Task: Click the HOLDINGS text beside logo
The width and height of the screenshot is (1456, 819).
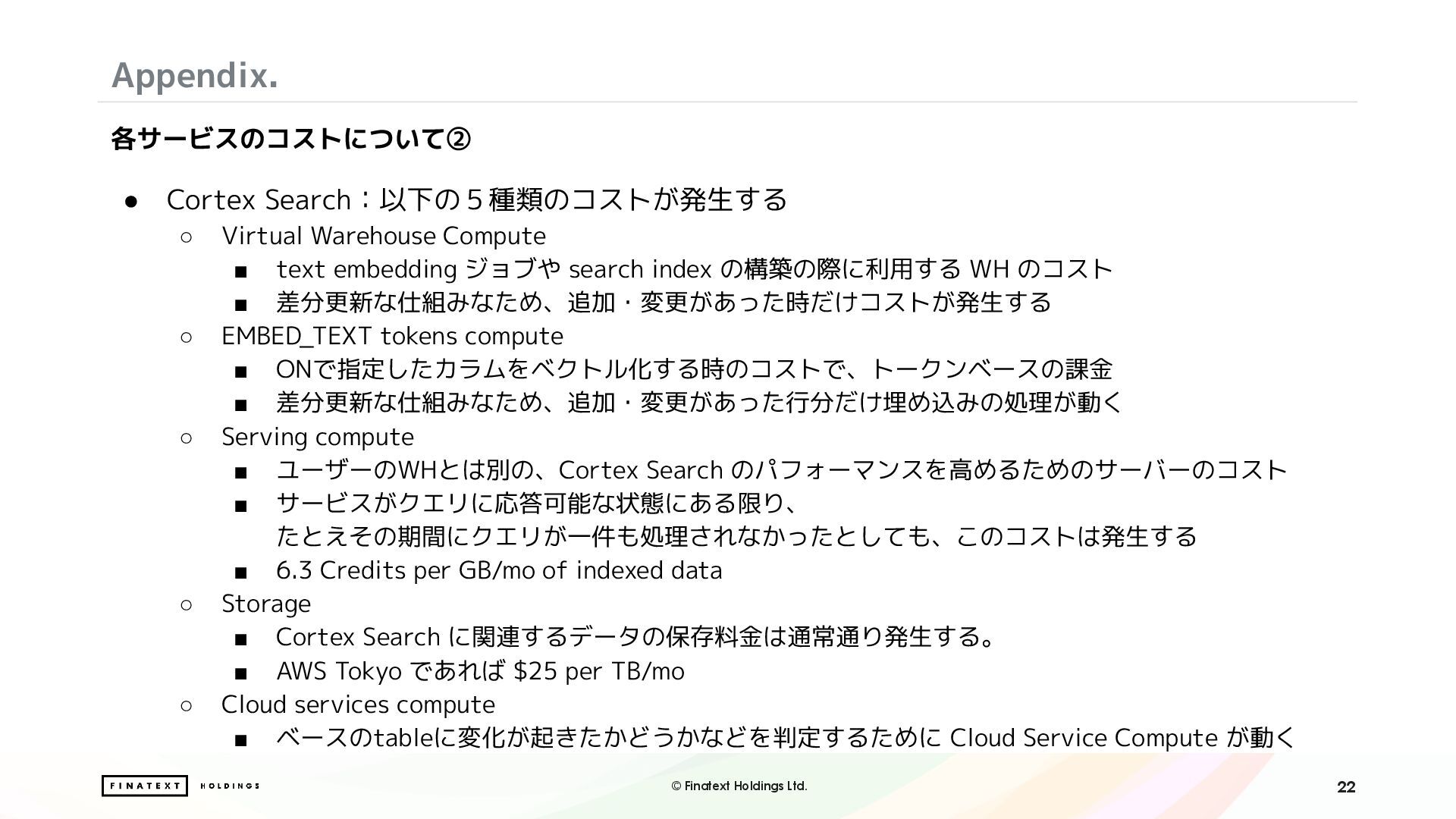Action: (x=230, y=786)
